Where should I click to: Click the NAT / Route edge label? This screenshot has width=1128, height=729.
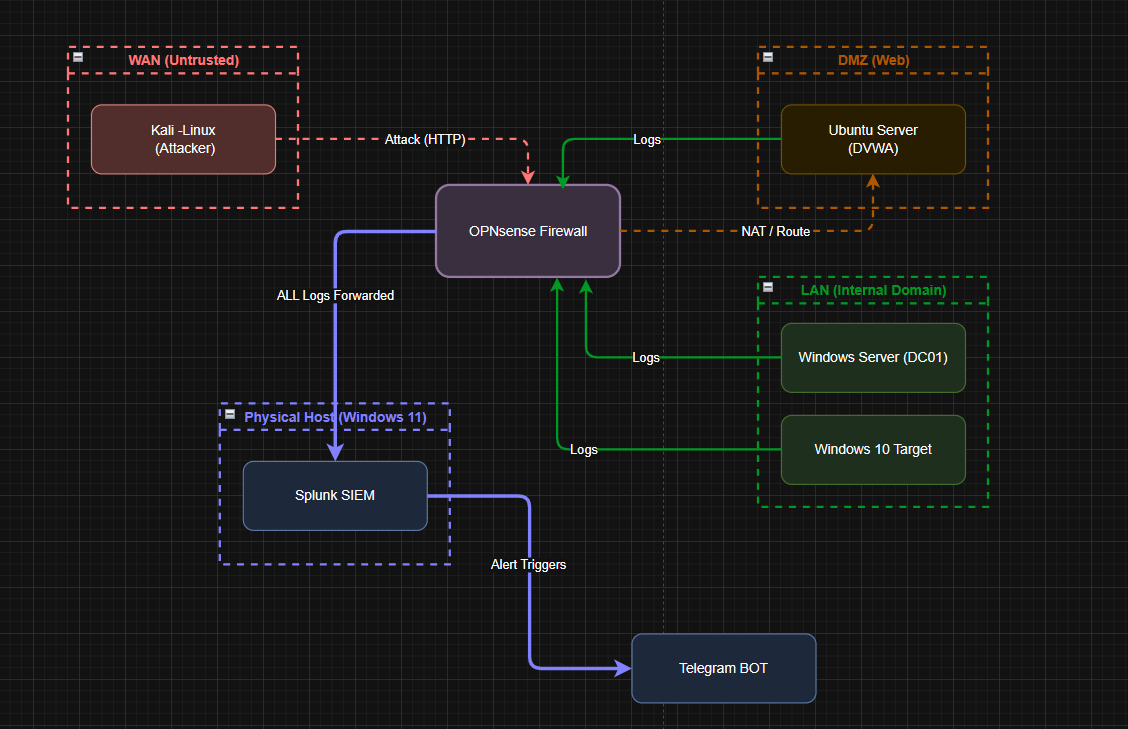tap(776, 232)
